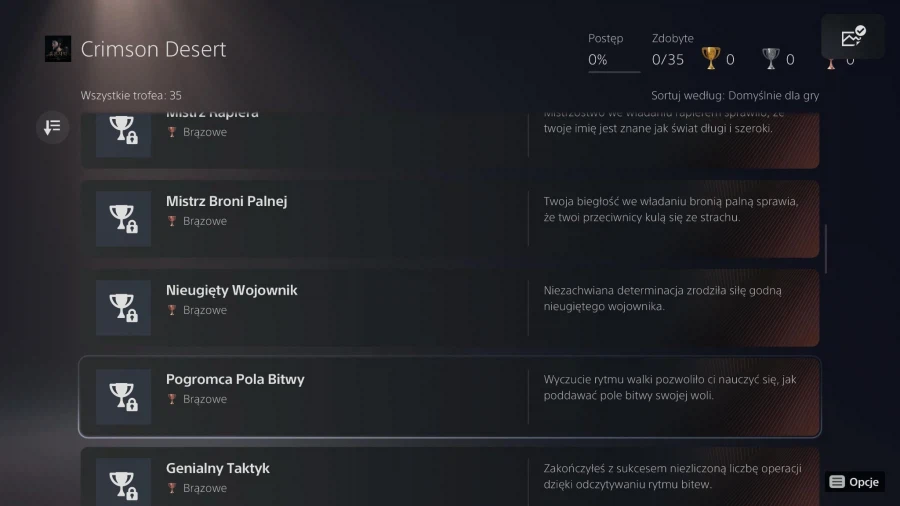Select the Genialny Taktyk trophy title

point(217,468)
